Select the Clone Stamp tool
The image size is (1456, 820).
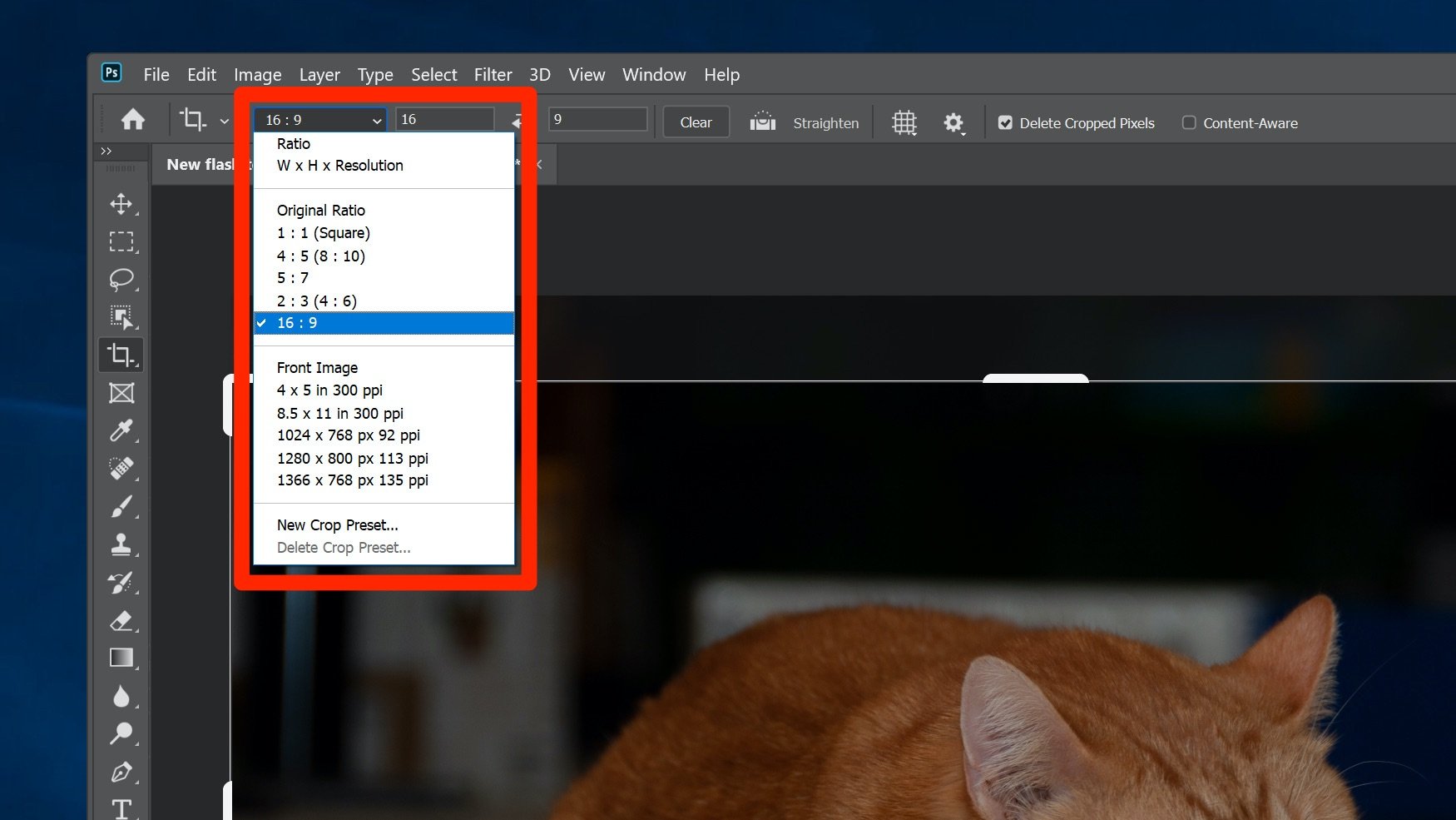click(121, 544)
